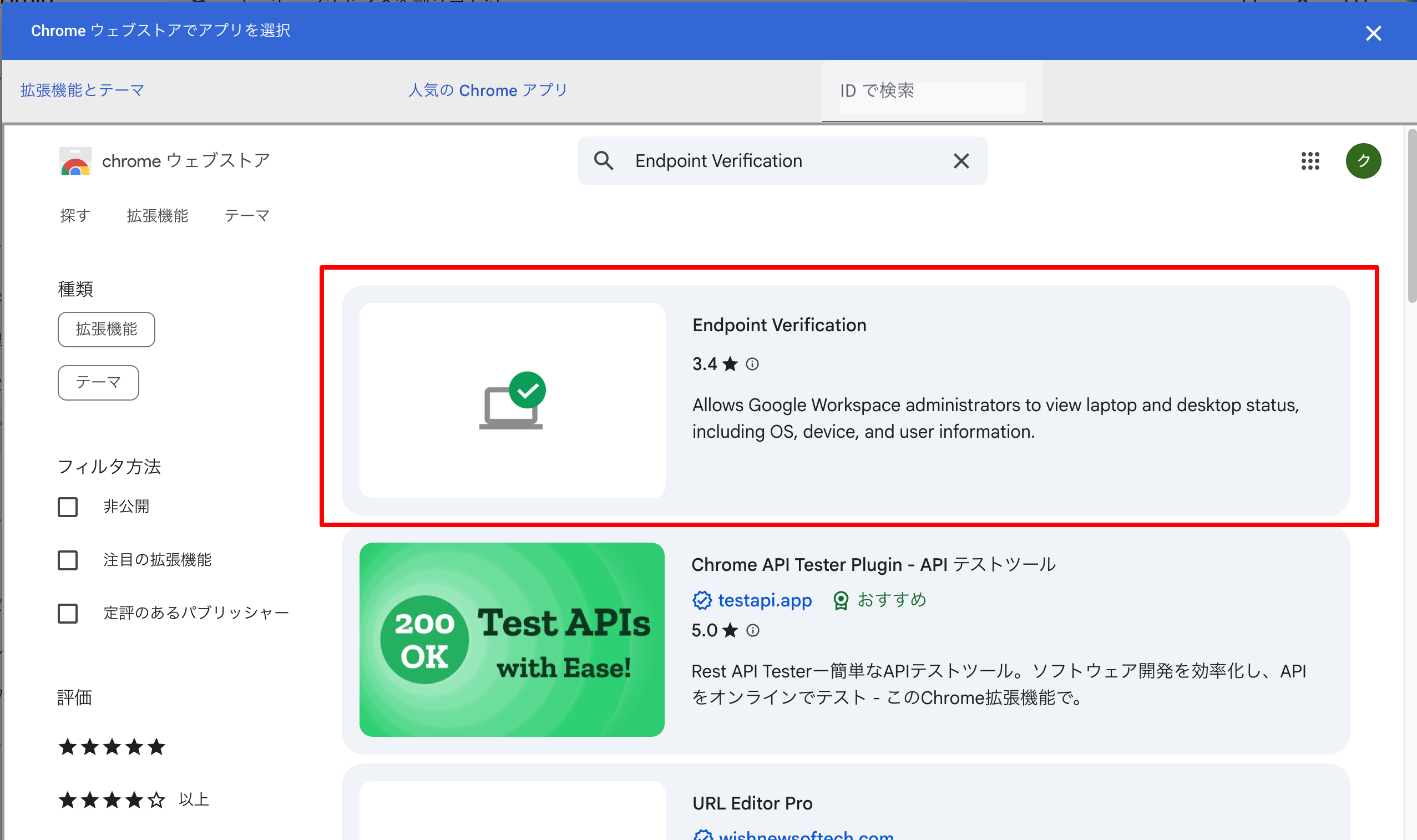Close the Chrome web store app selection dialog

point(1373,33)
